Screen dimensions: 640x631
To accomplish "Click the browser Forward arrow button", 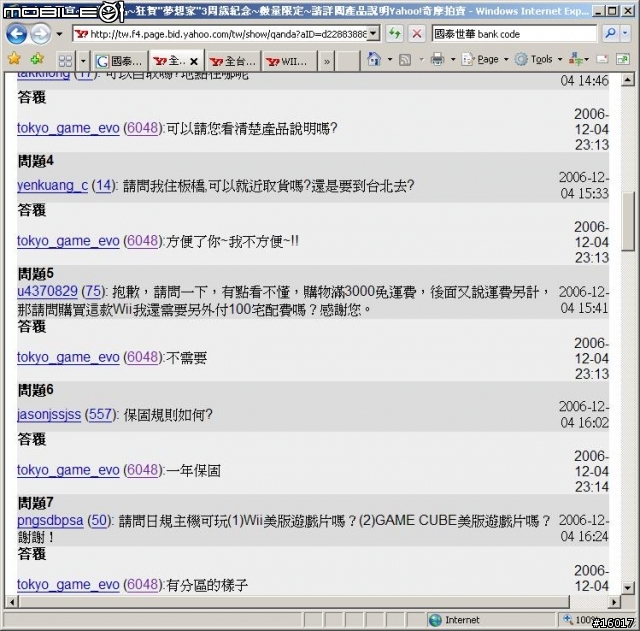I will [40, 34].
